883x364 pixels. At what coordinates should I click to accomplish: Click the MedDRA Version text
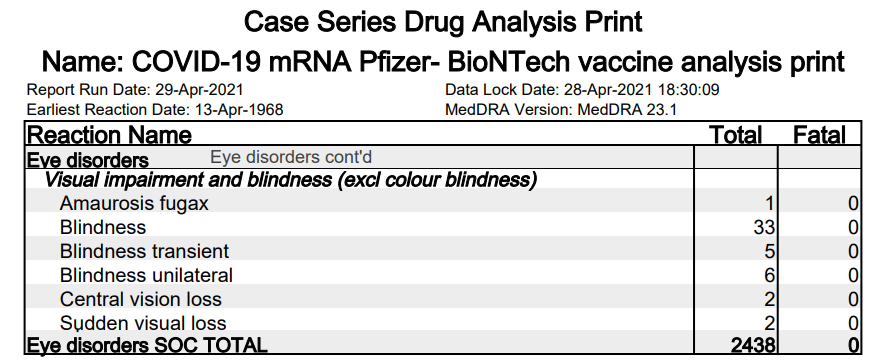[561, 109]
